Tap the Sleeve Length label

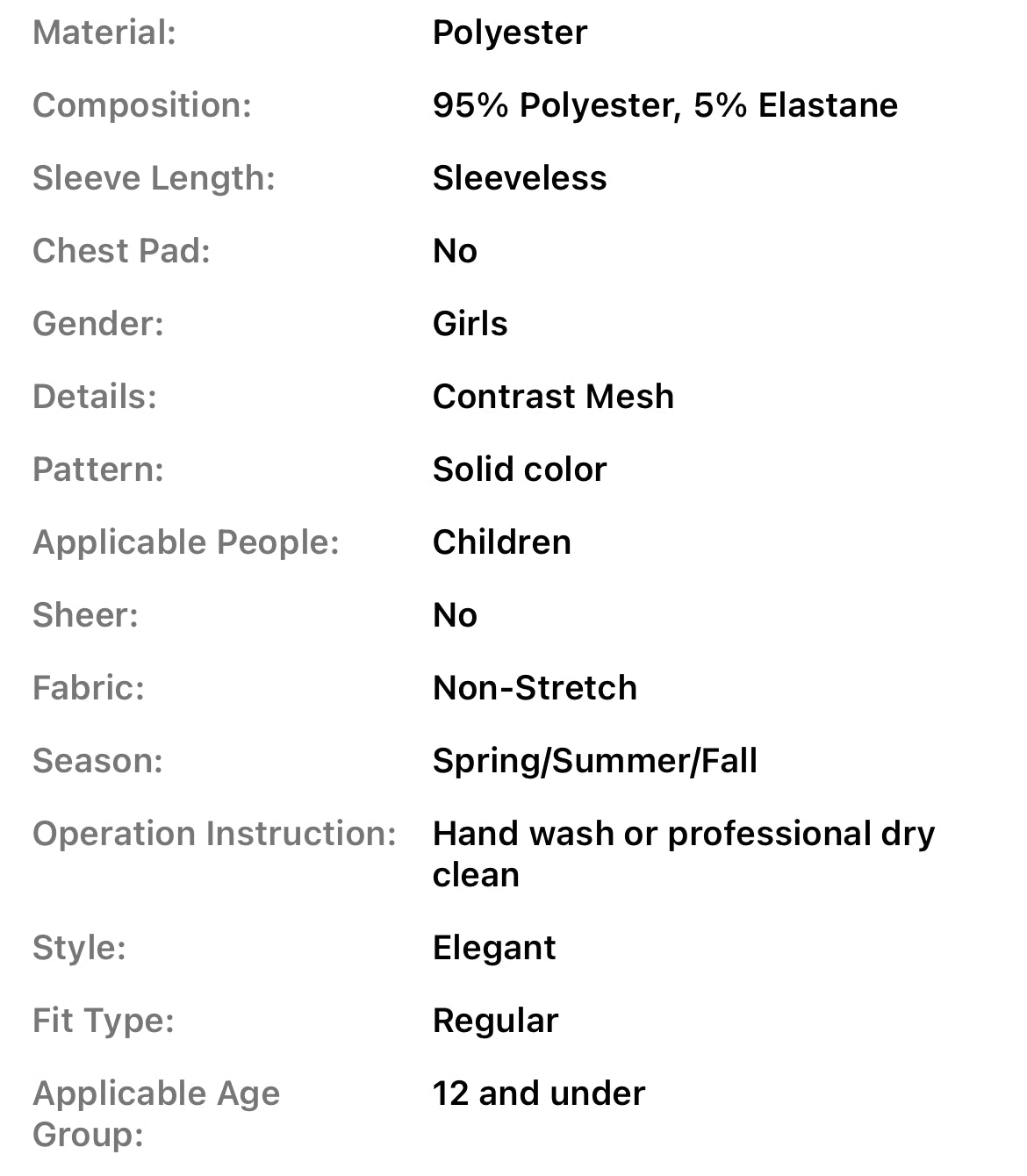tap(154, 179)
